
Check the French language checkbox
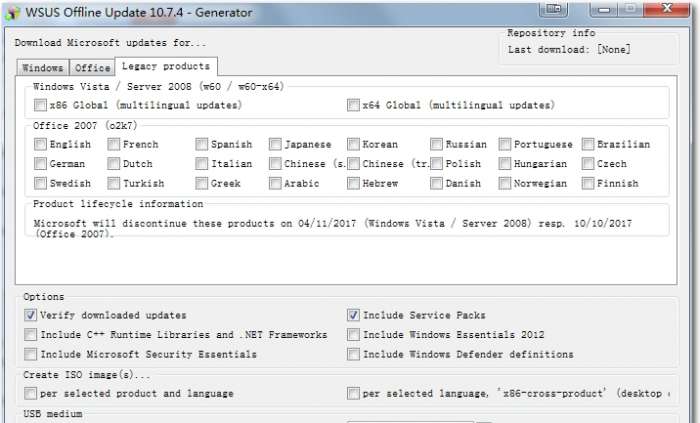113,144
